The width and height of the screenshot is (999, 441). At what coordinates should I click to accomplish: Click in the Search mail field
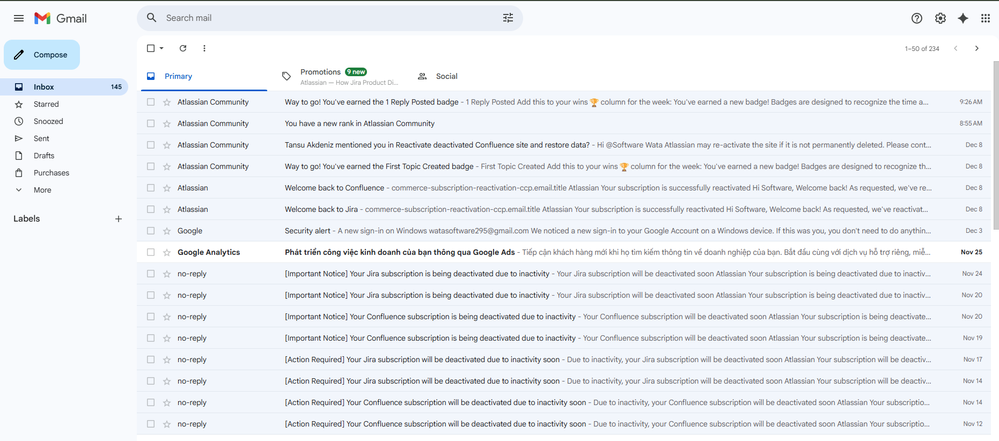(x=328, y=18)
